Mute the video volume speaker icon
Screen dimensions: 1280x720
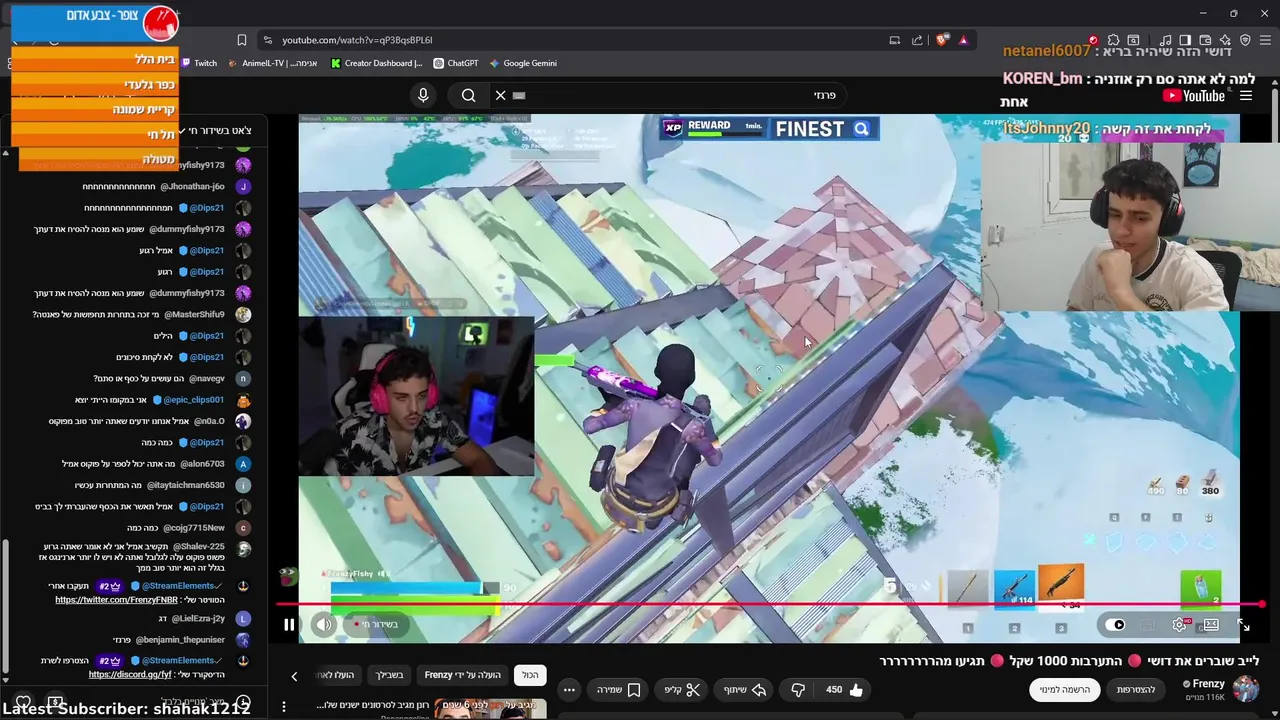(324, 625)
